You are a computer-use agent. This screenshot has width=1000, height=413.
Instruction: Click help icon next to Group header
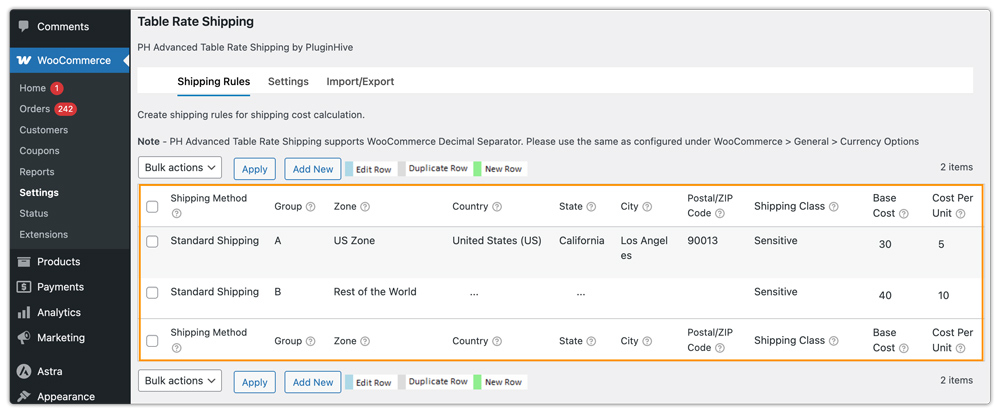click(x=311, y=207)
